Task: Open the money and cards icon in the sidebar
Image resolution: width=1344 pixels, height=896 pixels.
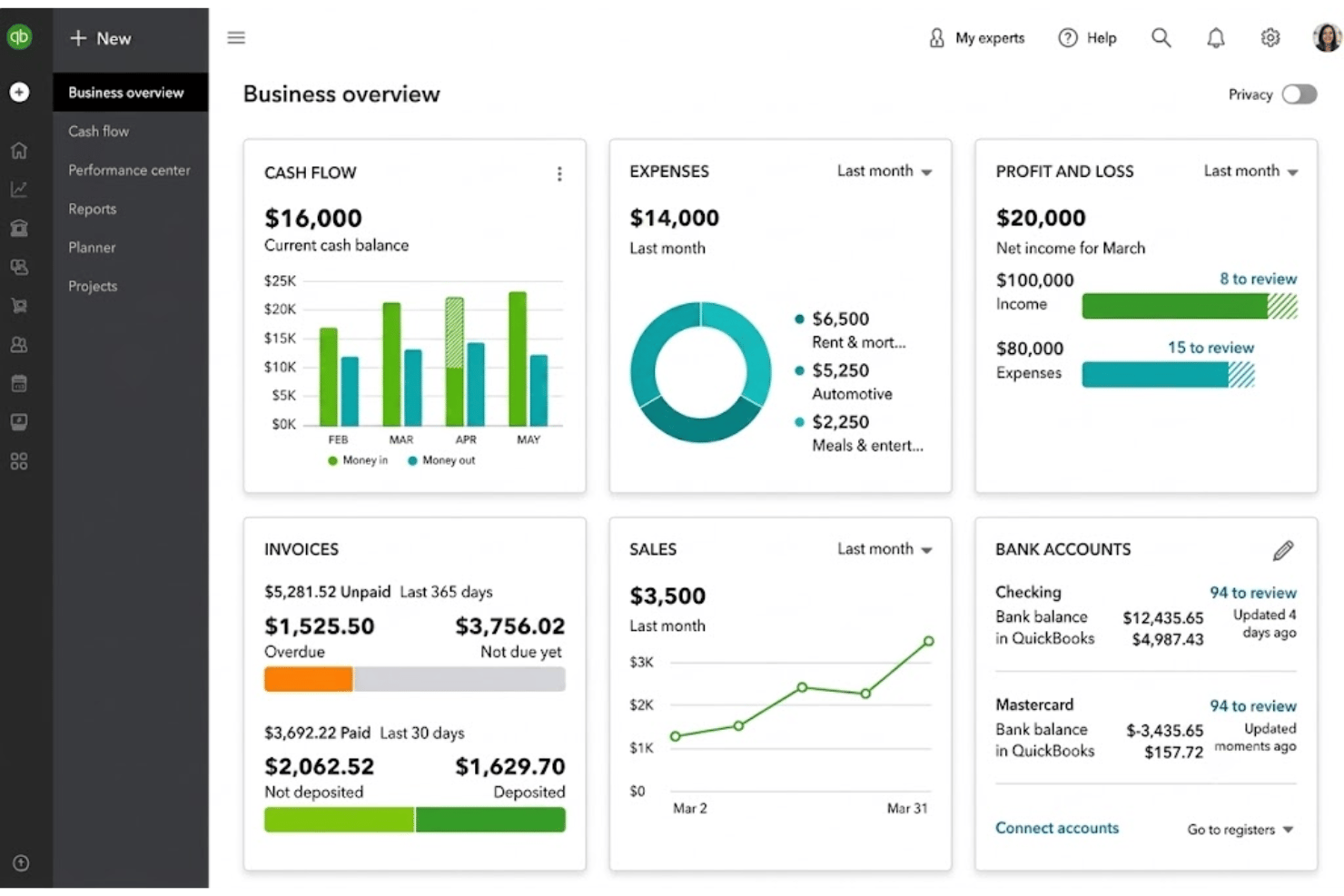Action: click(19, 267)
